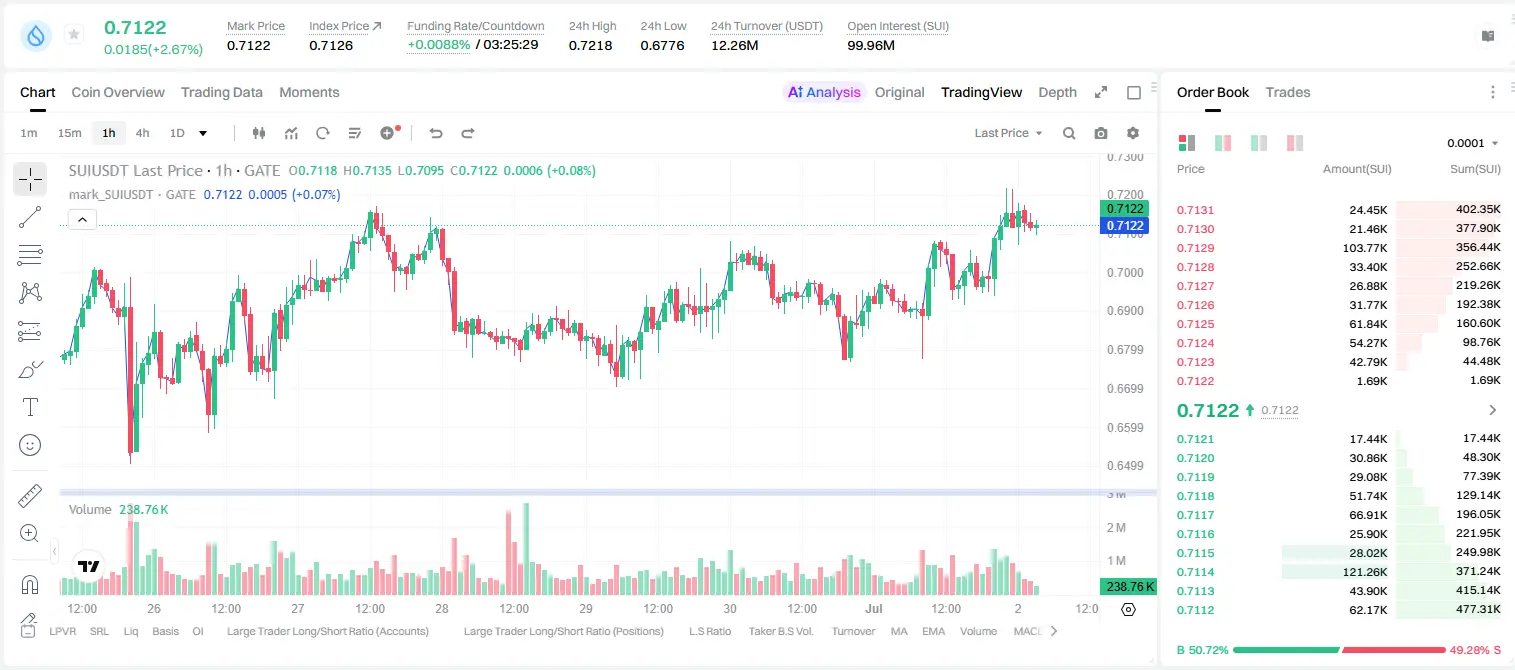Select the ruler measure tool

pyautogui.click(x=30, y=496)
